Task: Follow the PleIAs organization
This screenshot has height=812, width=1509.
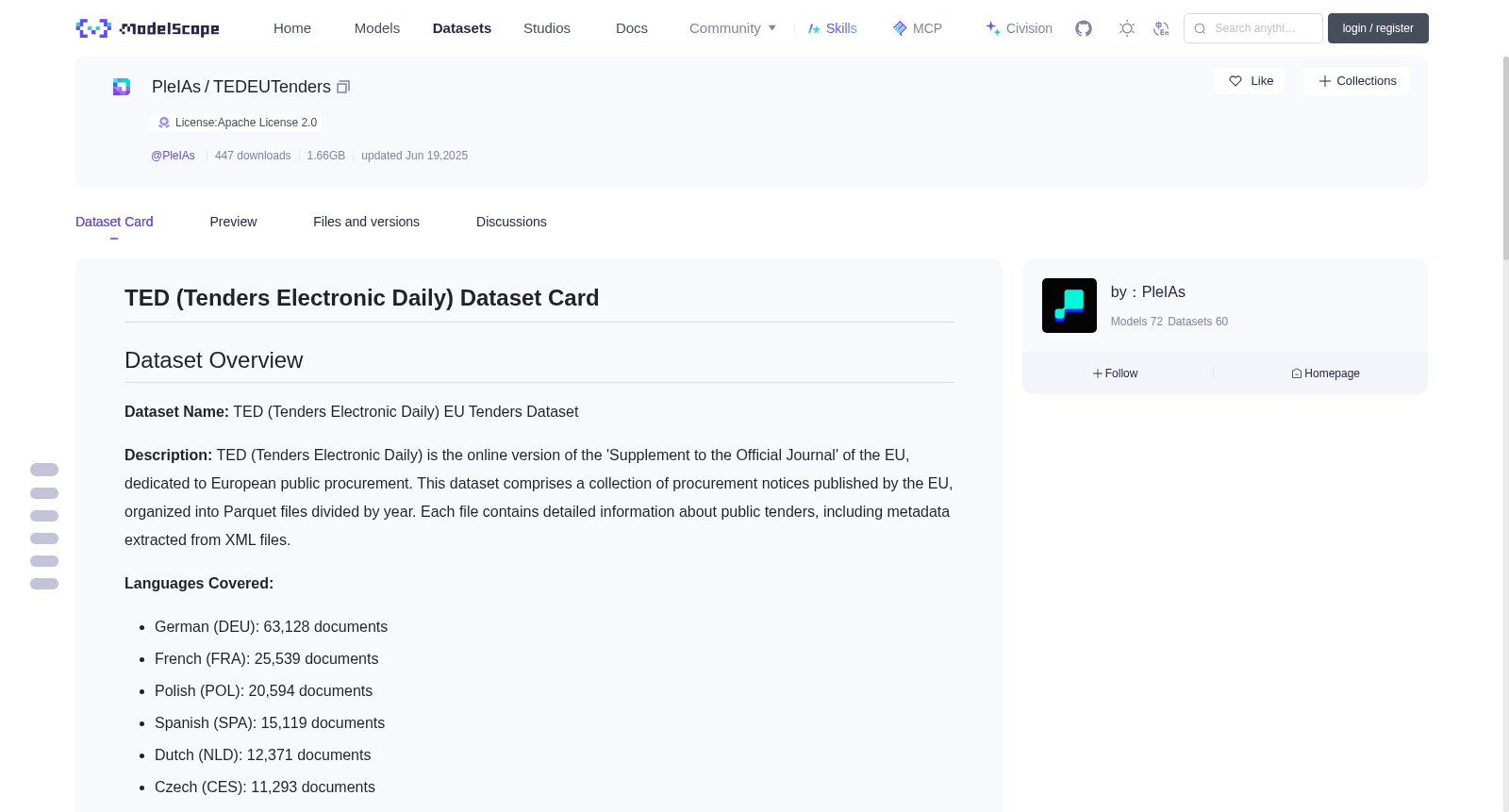Action: pyautogui.click(x=1116, y=373)
